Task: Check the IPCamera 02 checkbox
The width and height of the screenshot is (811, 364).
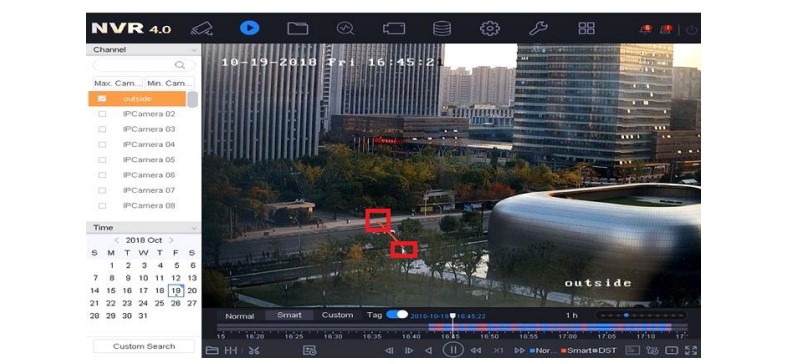Action: [102, 114]
